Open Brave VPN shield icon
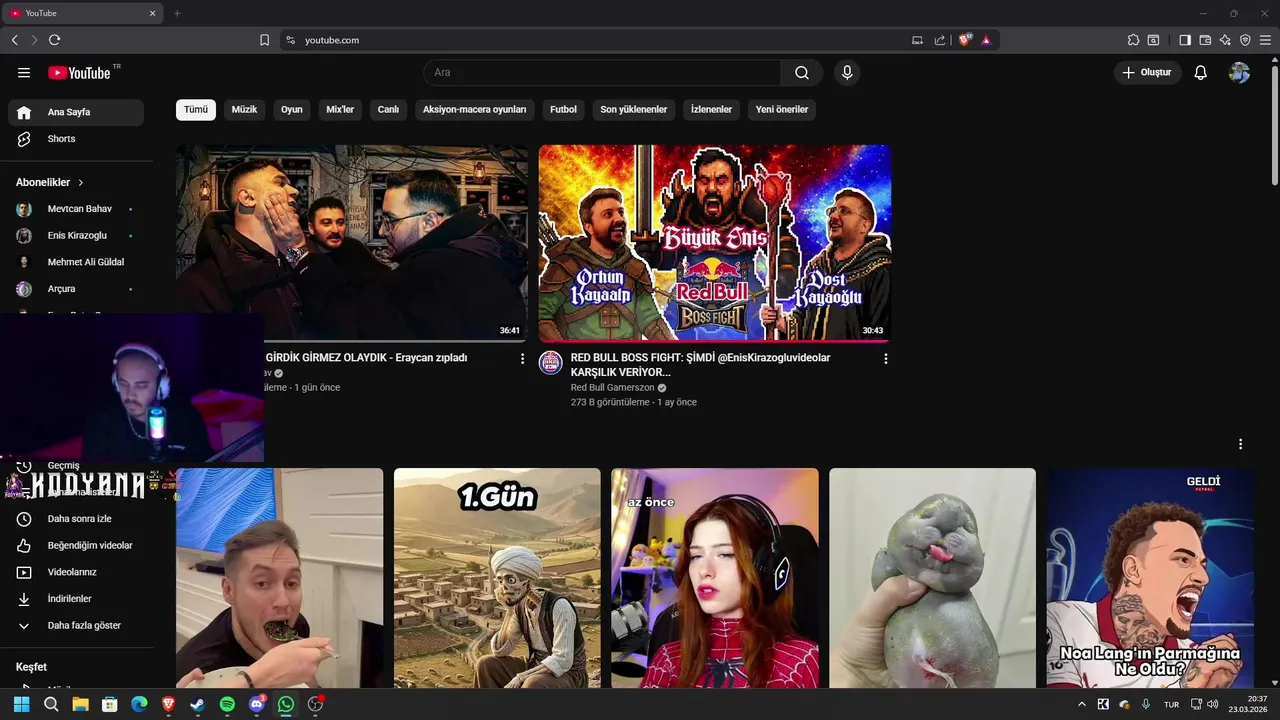This screenshot has height=720, width=1280. 1245,40
